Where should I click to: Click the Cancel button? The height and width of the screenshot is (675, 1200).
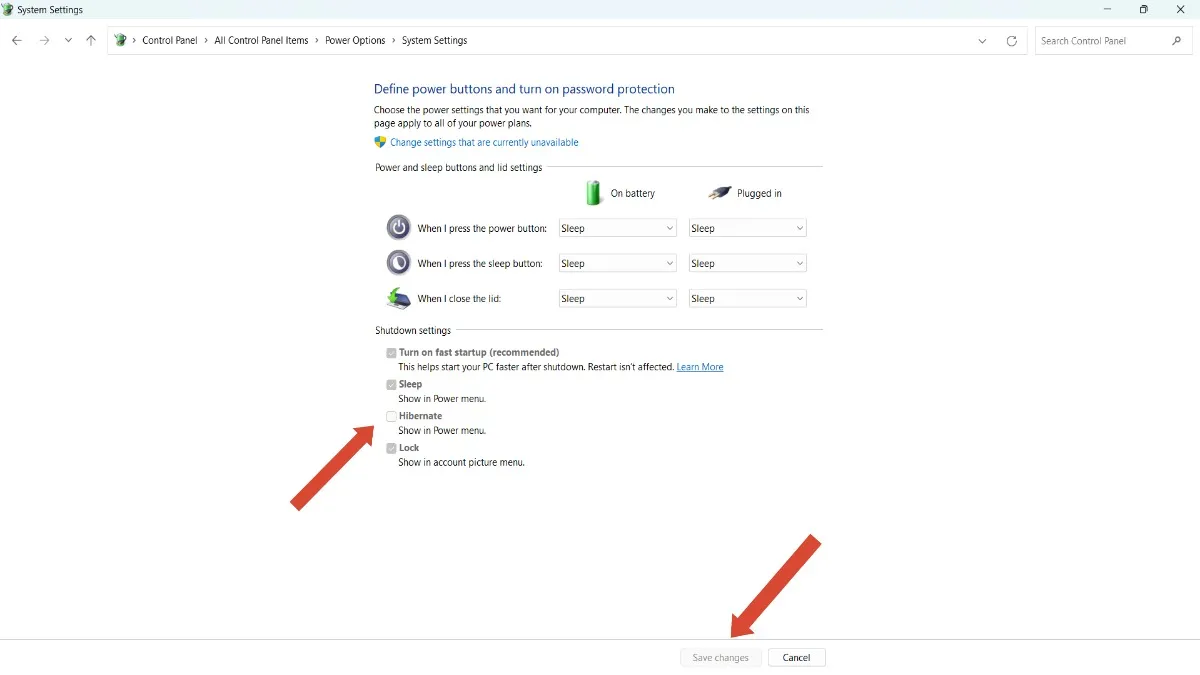[x=796, y=658]
